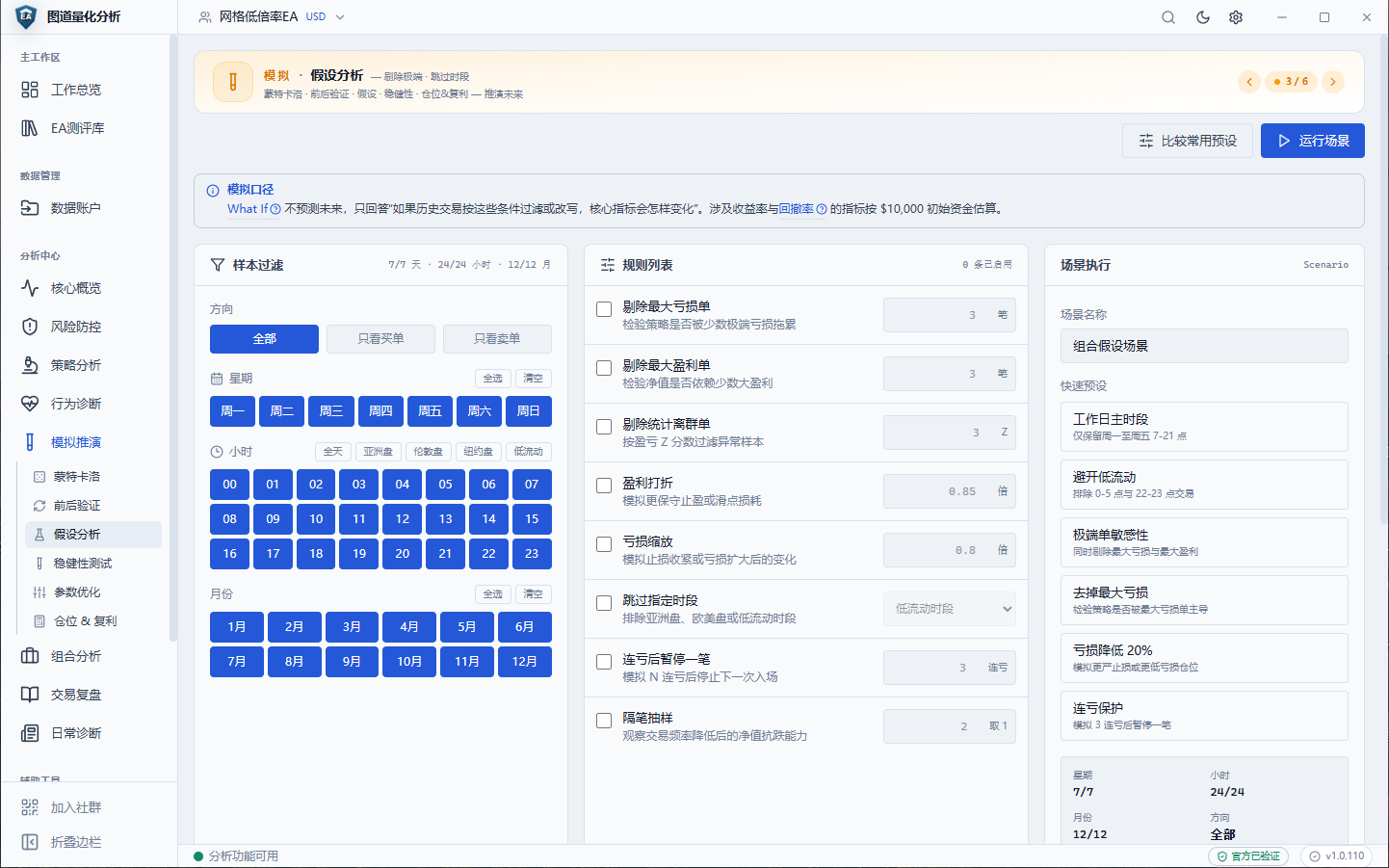This screenshot has height=868, width=1389.
Task: Enable 剔除最大亏损单 checkbox
Action: (604, 309)
